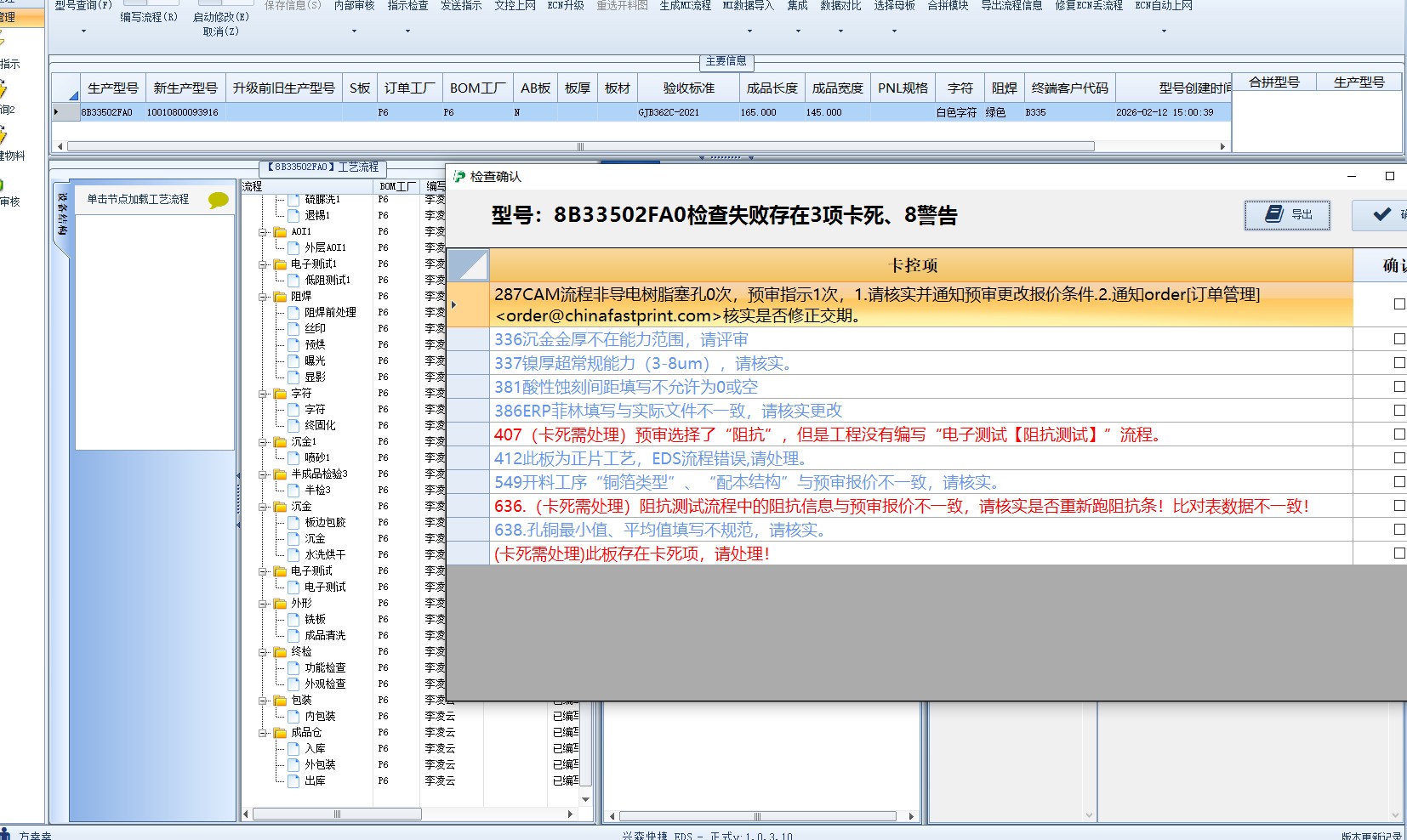
Task: Click the process tree horizontal scrollbar
Action: (338, 814)
